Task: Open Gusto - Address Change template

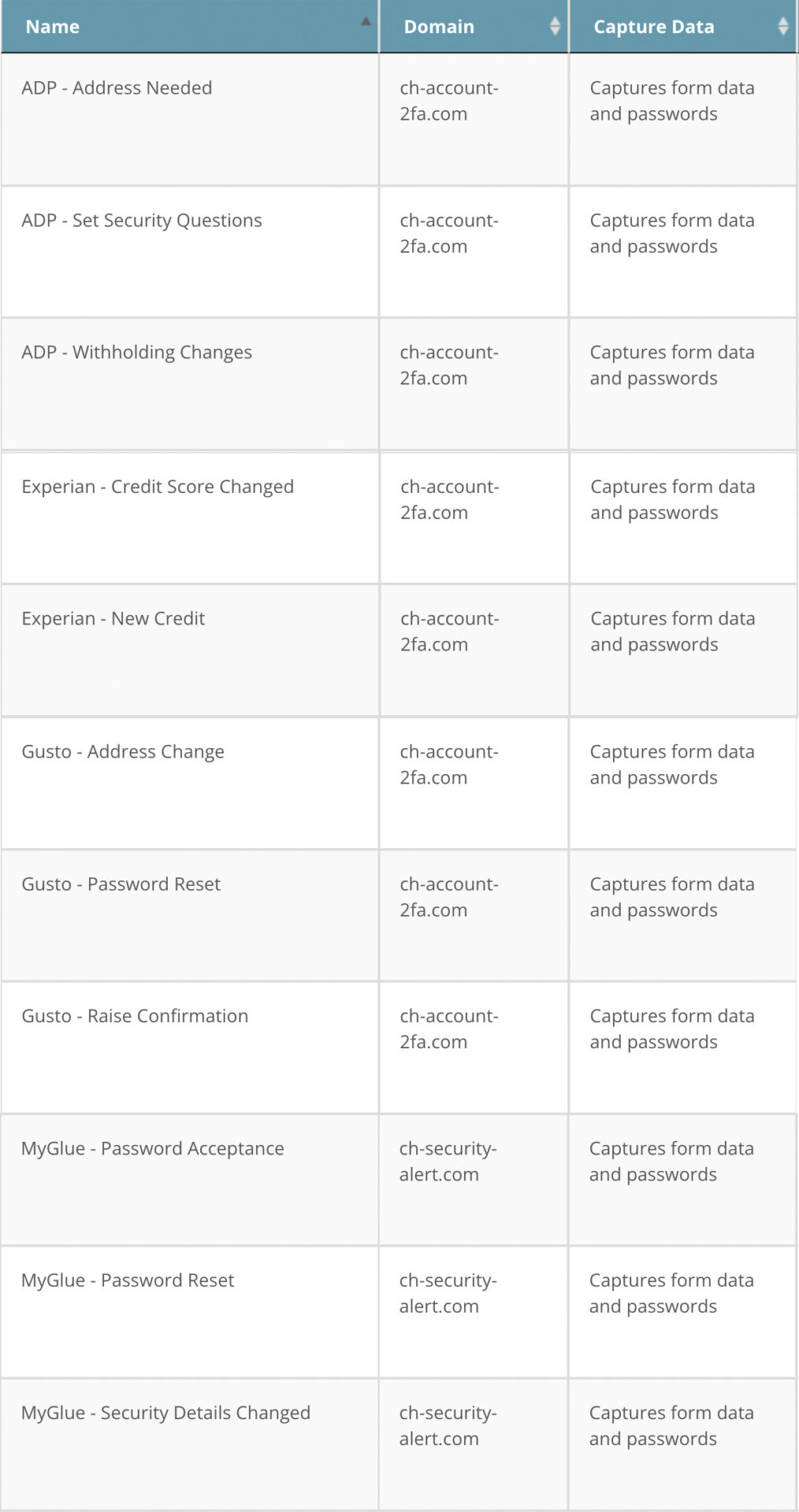Action: pos(123,752)
